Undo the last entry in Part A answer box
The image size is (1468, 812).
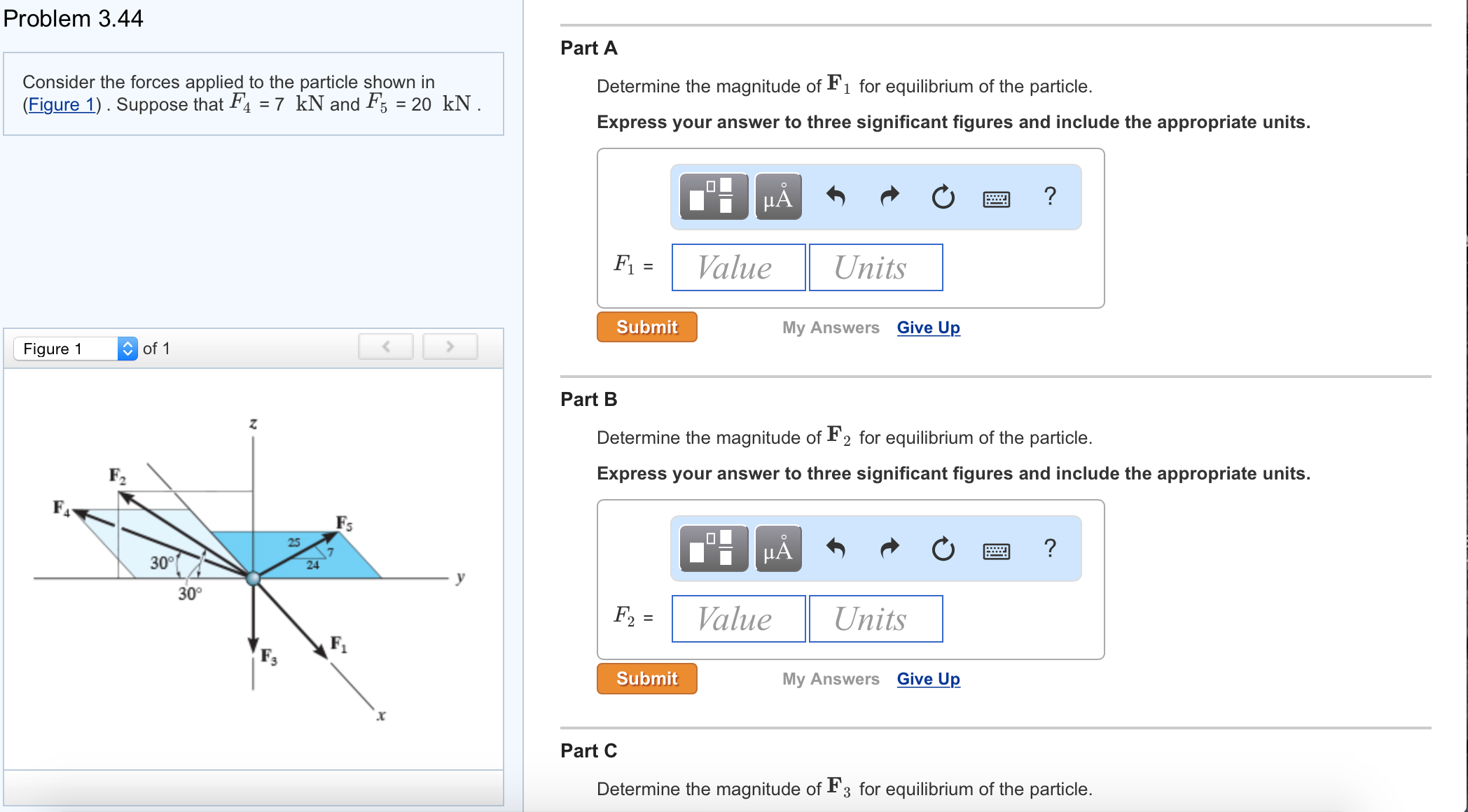point(838,197)
